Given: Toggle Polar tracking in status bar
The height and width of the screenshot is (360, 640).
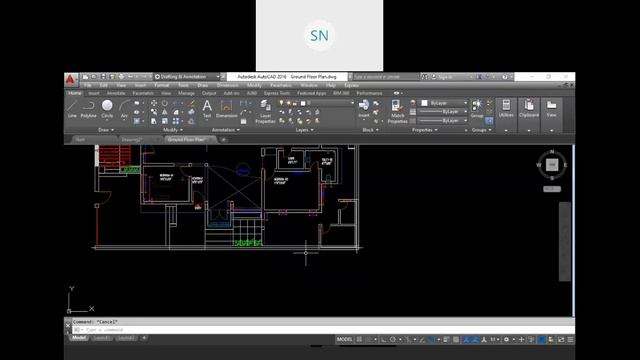Looking at the screenshot, I should pyautogui.click(x=393, y=339).
